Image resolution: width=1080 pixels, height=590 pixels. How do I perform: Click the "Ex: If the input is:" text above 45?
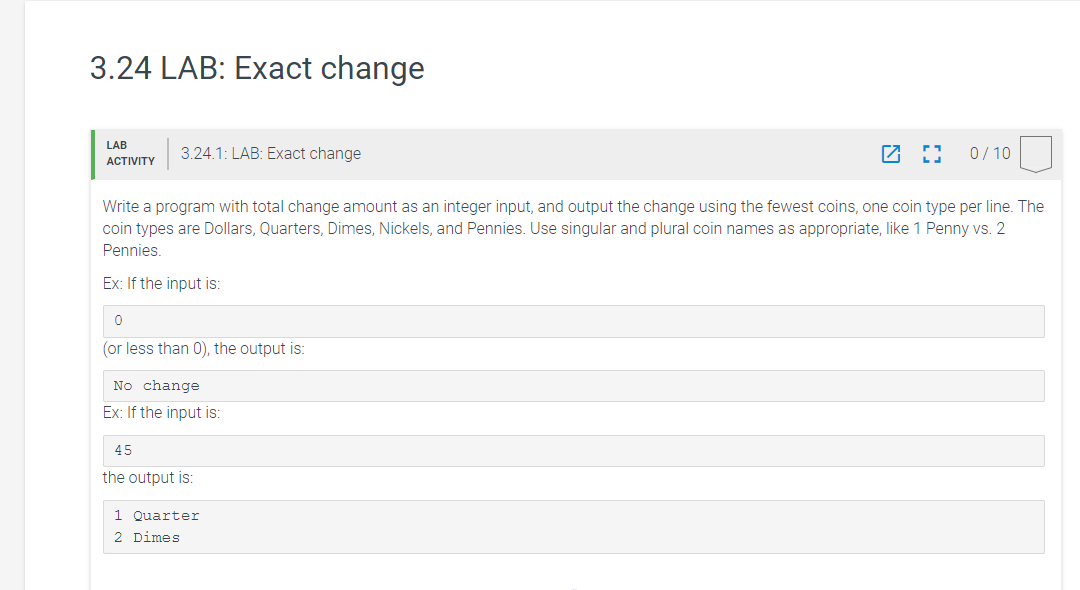161,413
